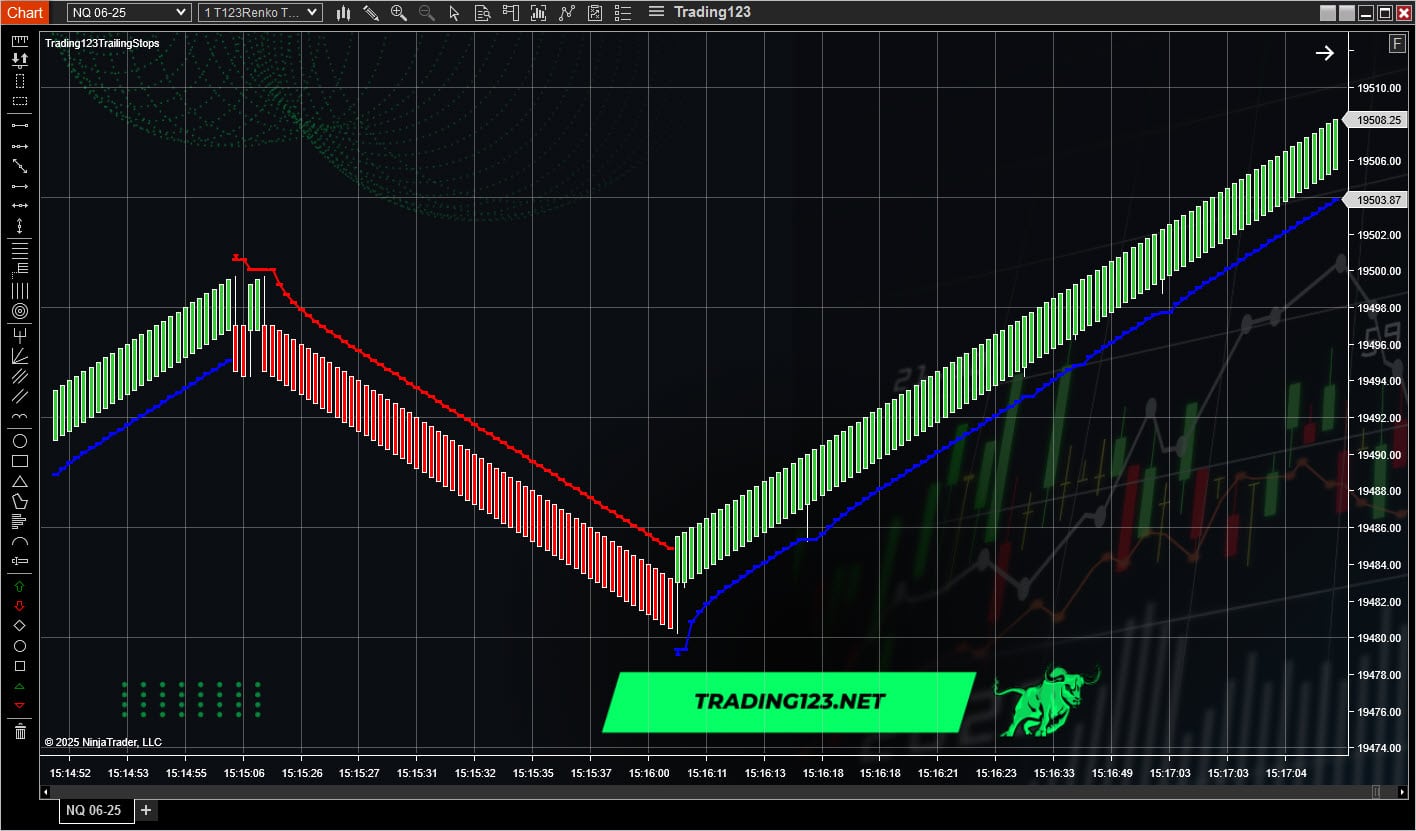Click the chart style bars icon
Viewport: 1416px width, 831px height.
click(343, 12)
